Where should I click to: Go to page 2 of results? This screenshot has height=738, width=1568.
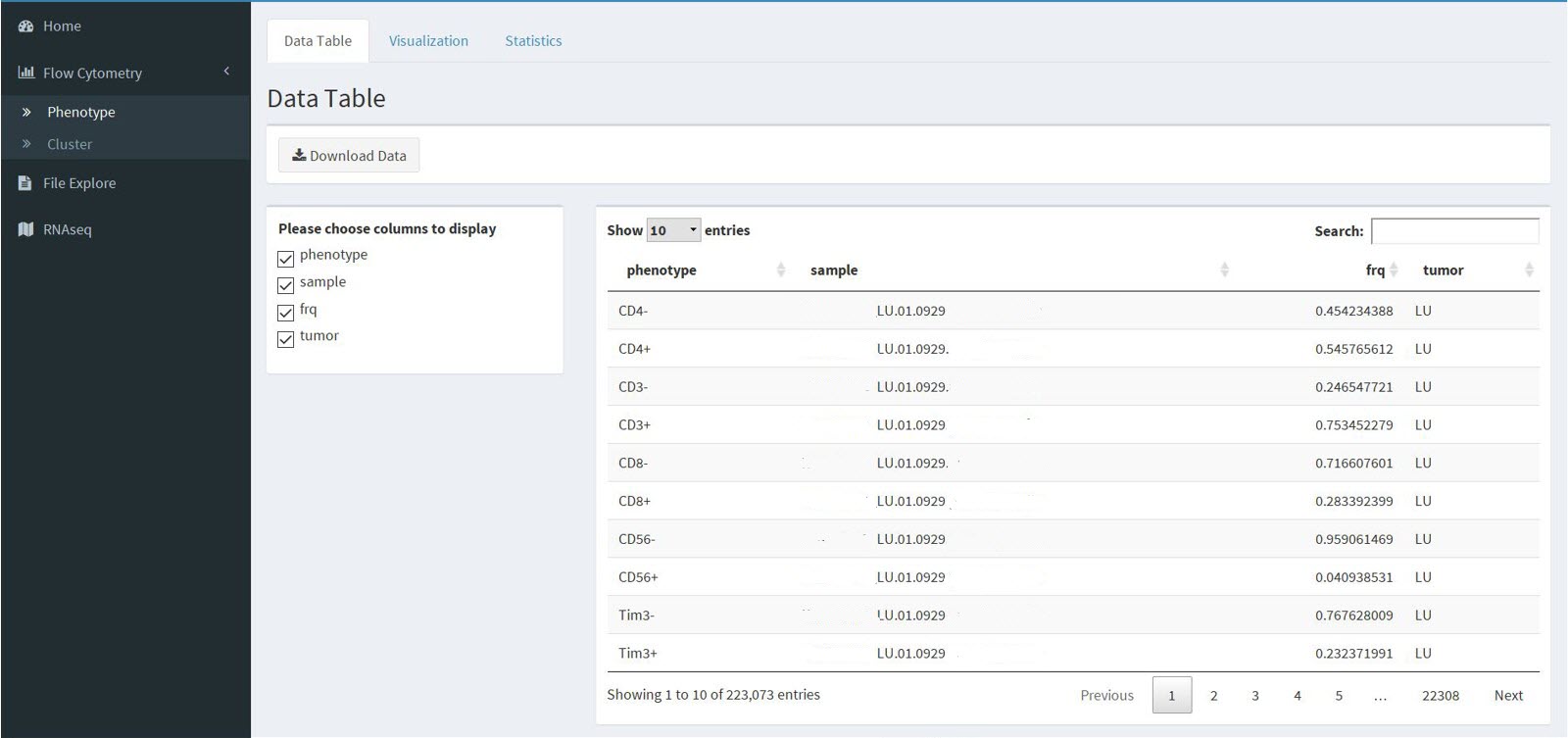tap(1213, 695)
